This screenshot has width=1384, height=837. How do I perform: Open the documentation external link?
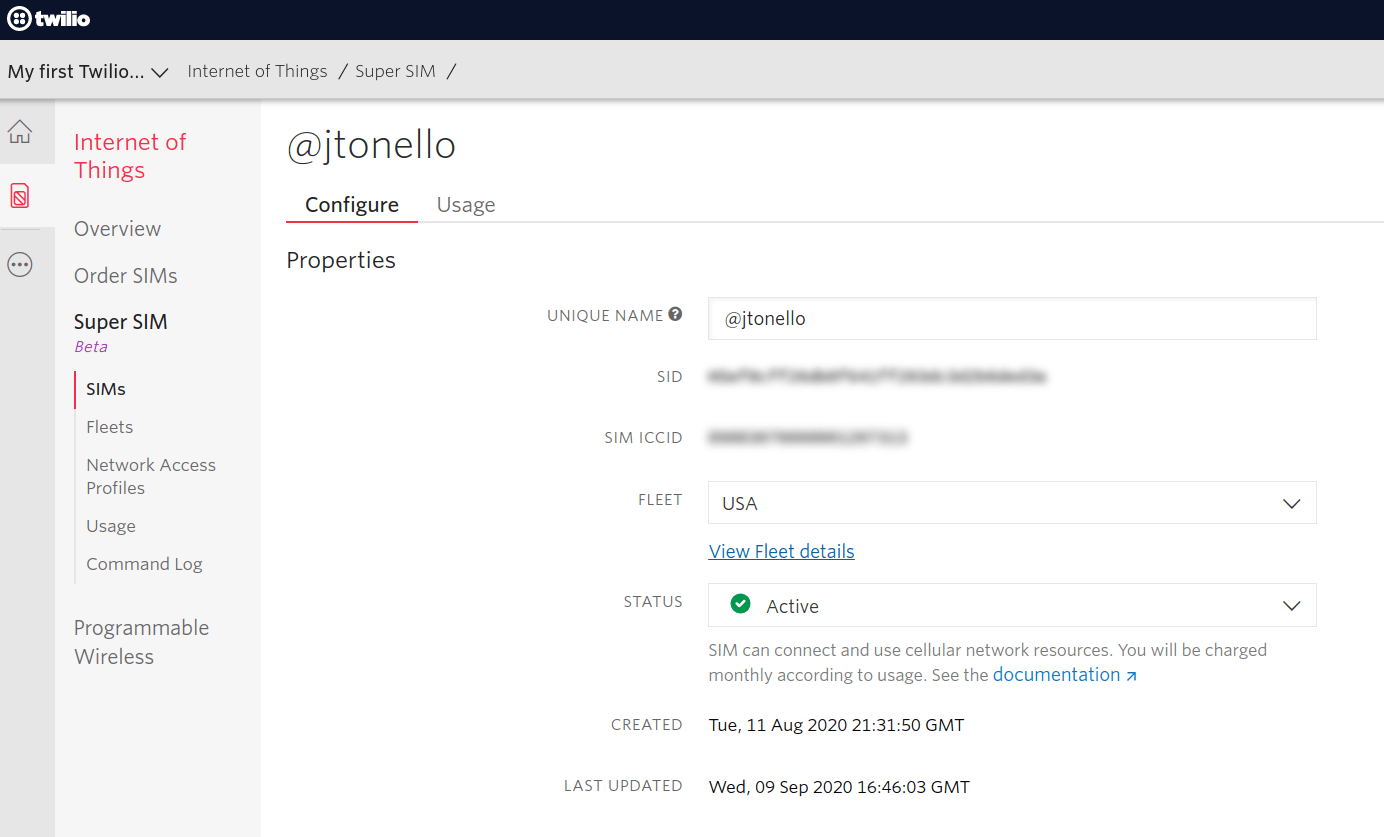coord(1064,675)
